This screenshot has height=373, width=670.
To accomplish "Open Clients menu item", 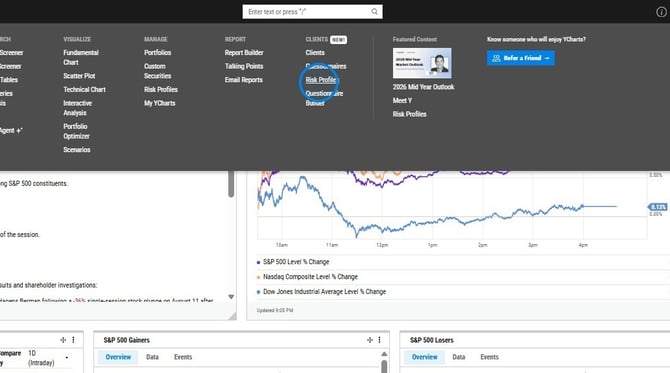I will point(315,53).
